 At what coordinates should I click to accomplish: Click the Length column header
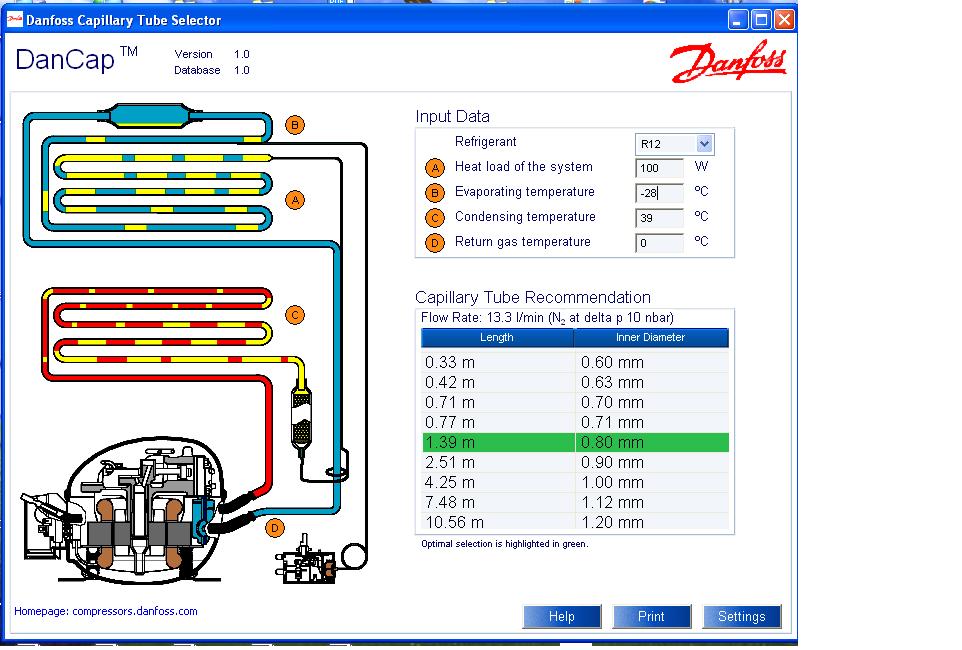click(497, 338)
